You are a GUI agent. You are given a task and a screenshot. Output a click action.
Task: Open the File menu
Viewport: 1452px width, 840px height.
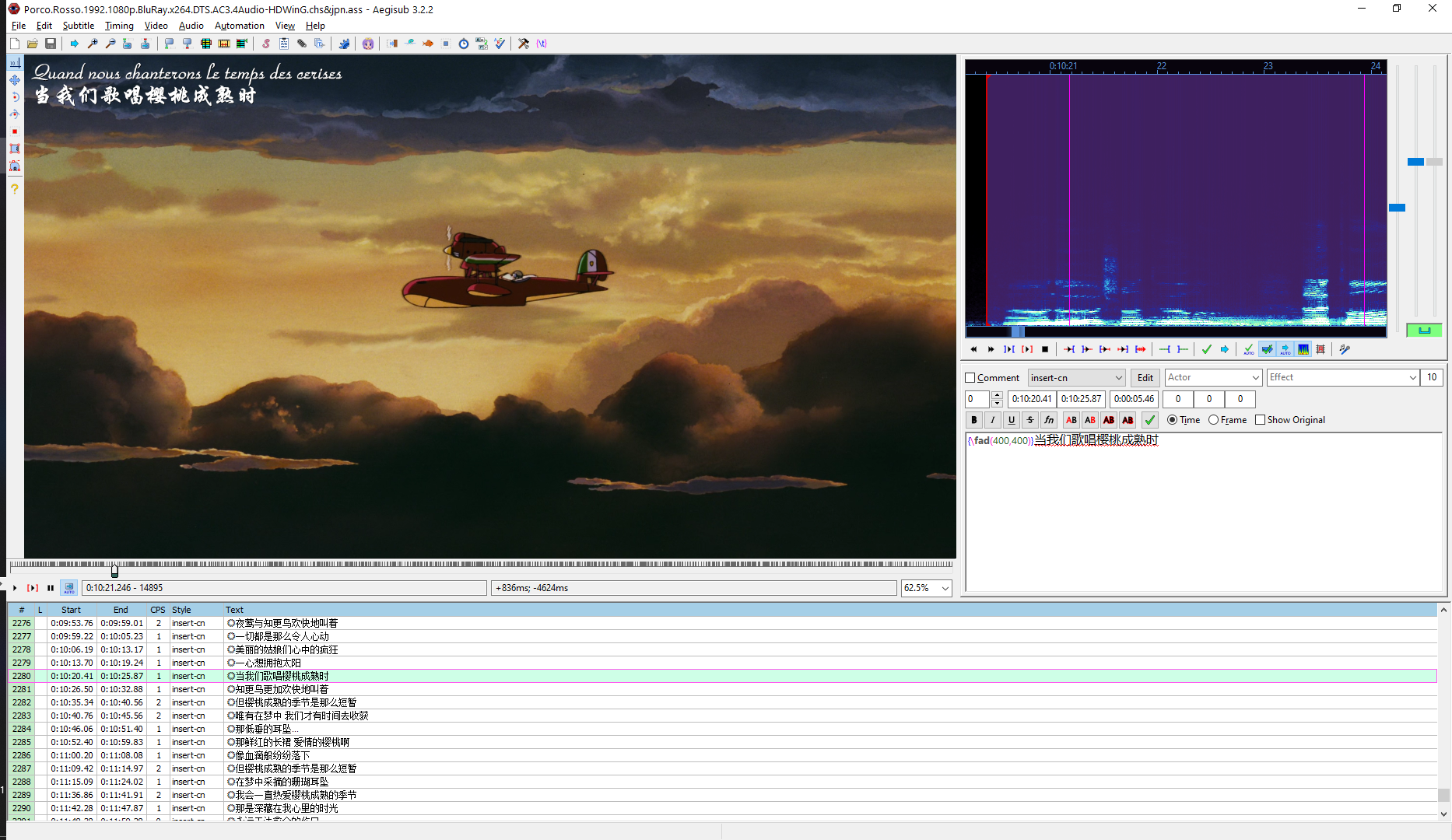point(19,26)
